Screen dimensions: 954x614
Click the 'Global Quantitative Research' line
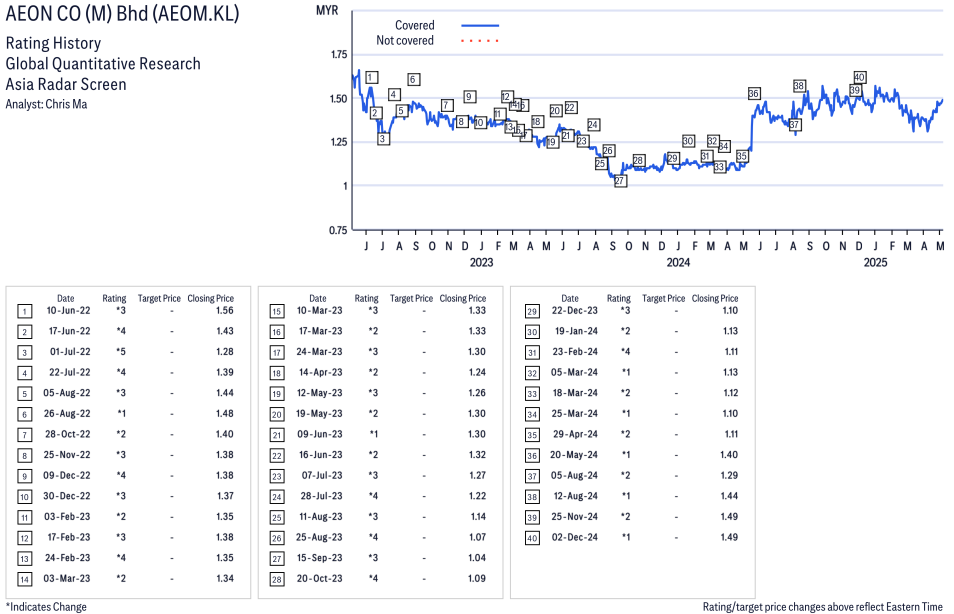[x=103, y=64]
